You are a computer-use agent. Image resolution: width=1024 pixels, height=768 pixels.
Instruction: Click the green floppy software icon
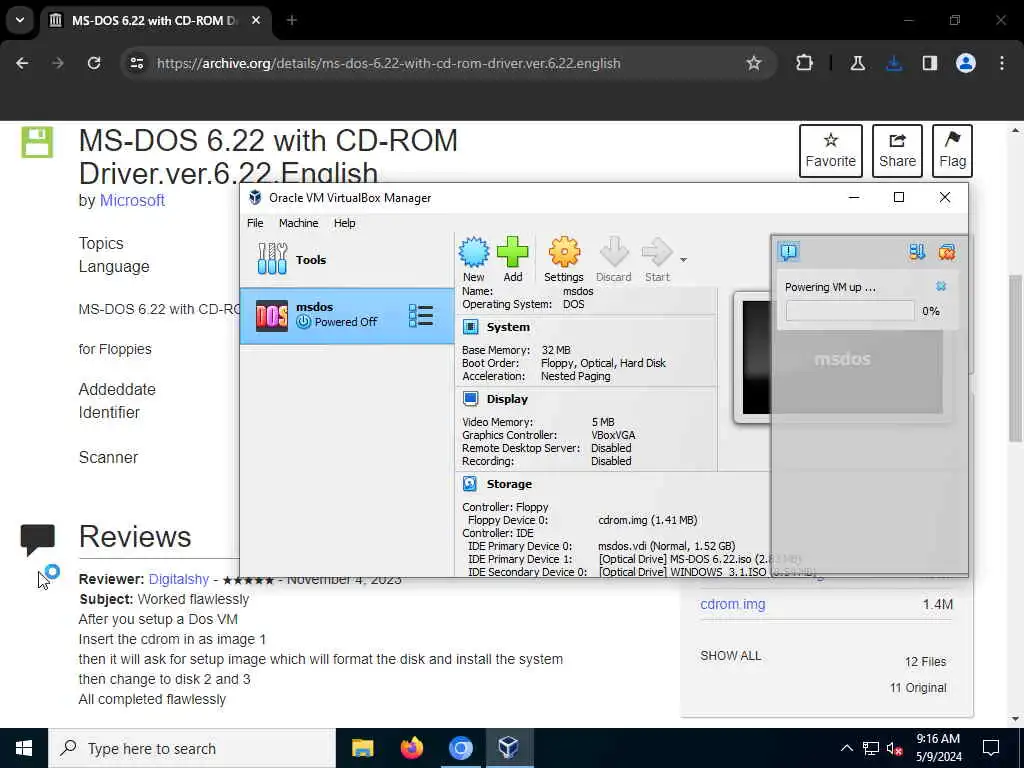37,142
